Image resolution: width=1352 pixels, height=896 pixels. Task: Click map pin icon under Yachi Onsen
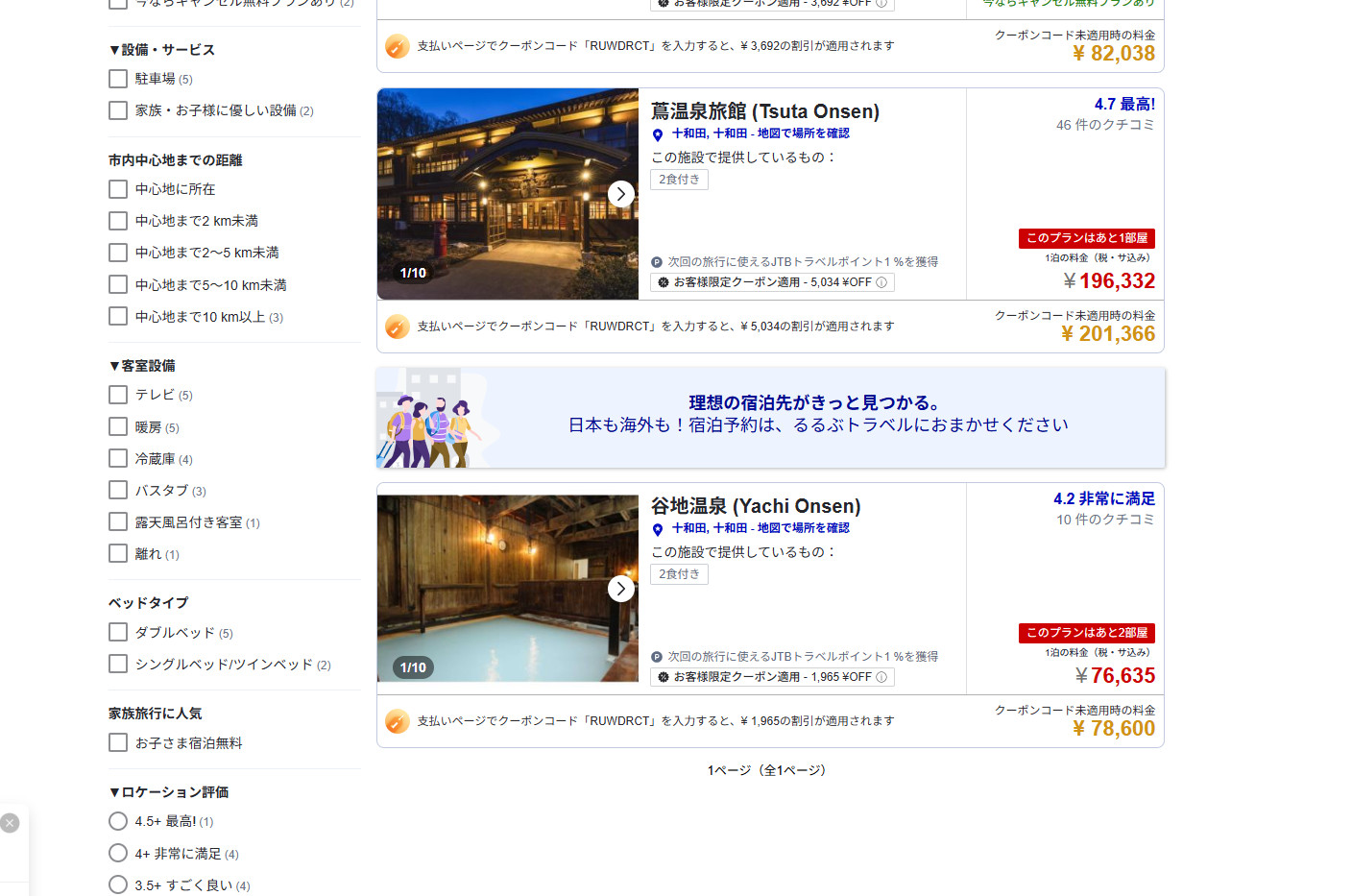pyautogui.click(x=658, y=529)
